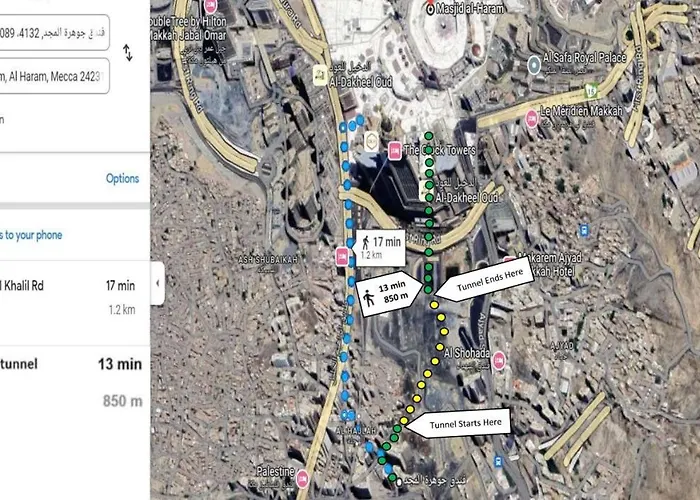Click Le Meridien Makkah hotel pin

click(531, 119)
